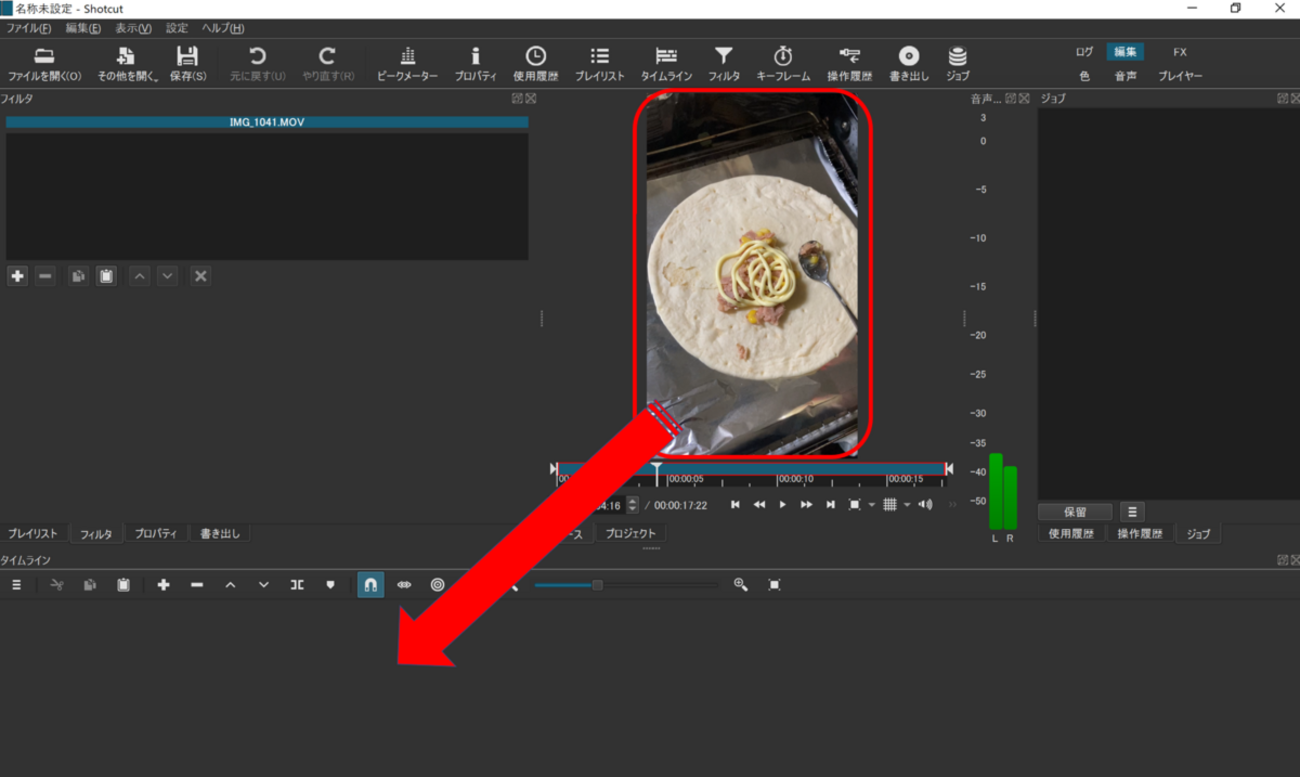The height and width of the screenshot is (777, 1300).
Task: Click the Keyframes (キーフレーム) toolbar icon
Action: [x=783, y=63]
